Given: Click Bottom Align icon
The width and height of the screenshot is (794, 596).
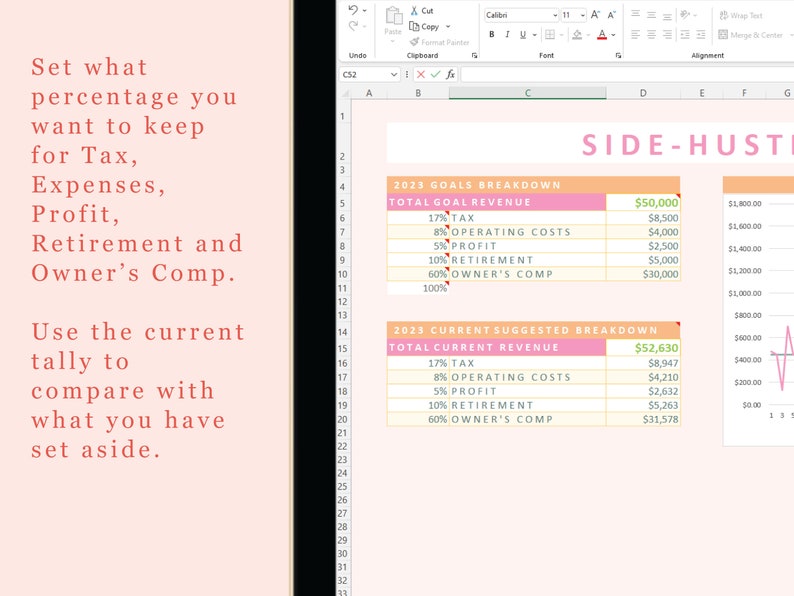Looking at the screenshot, I should tap(667, 15).
